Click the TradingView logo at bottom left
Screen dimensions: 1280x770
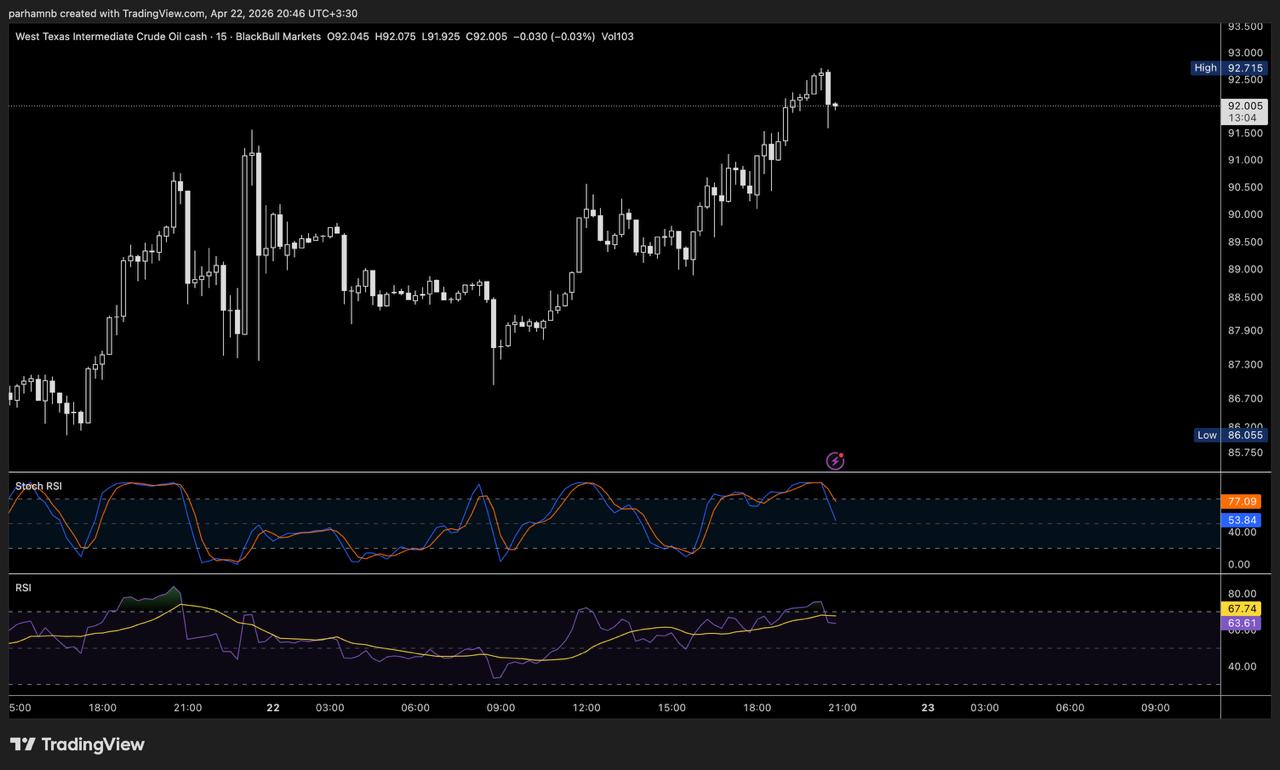pyautogui.click(x=77, y=744)
